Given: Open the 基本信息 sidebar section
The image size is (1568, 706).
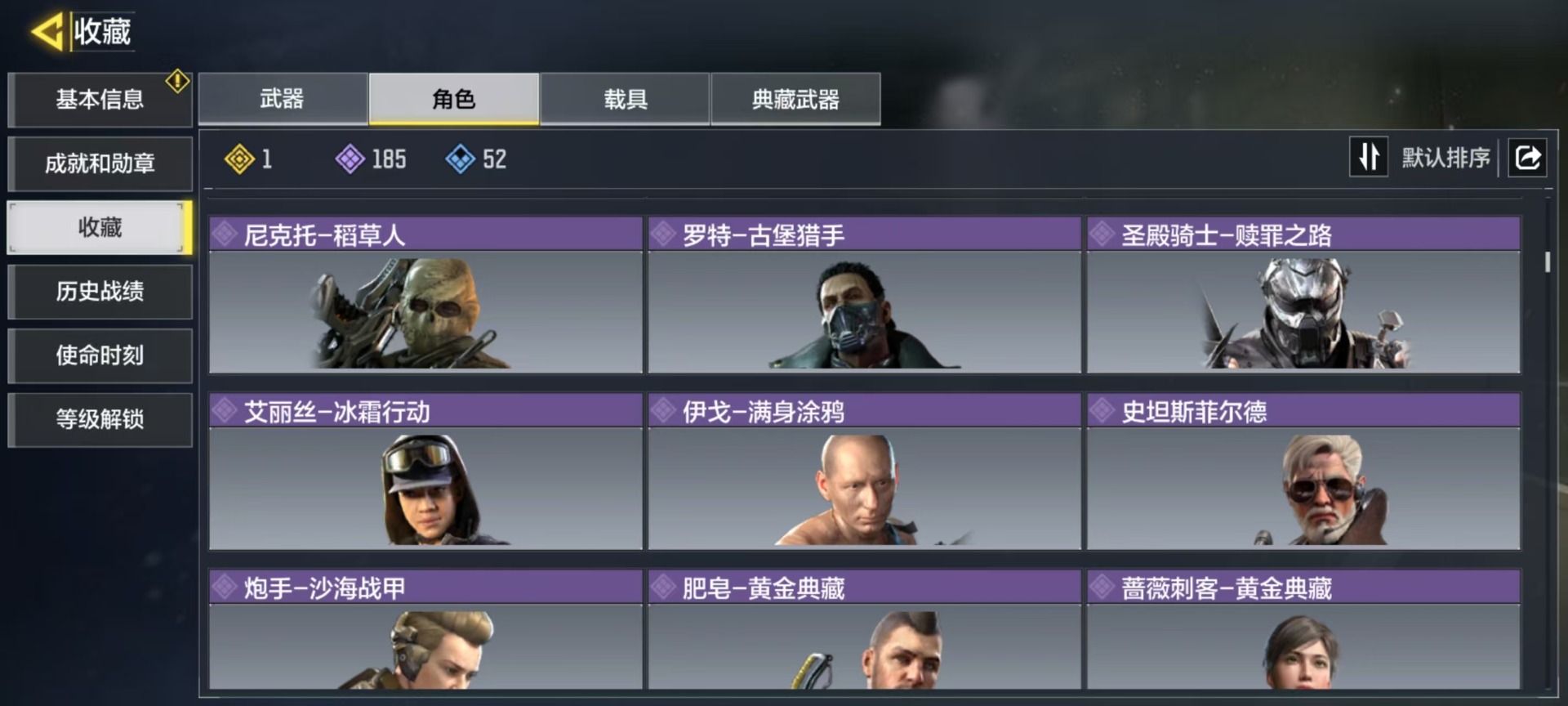Looking at the screenshot, I should pyautogui.click(x=100, y=100).
